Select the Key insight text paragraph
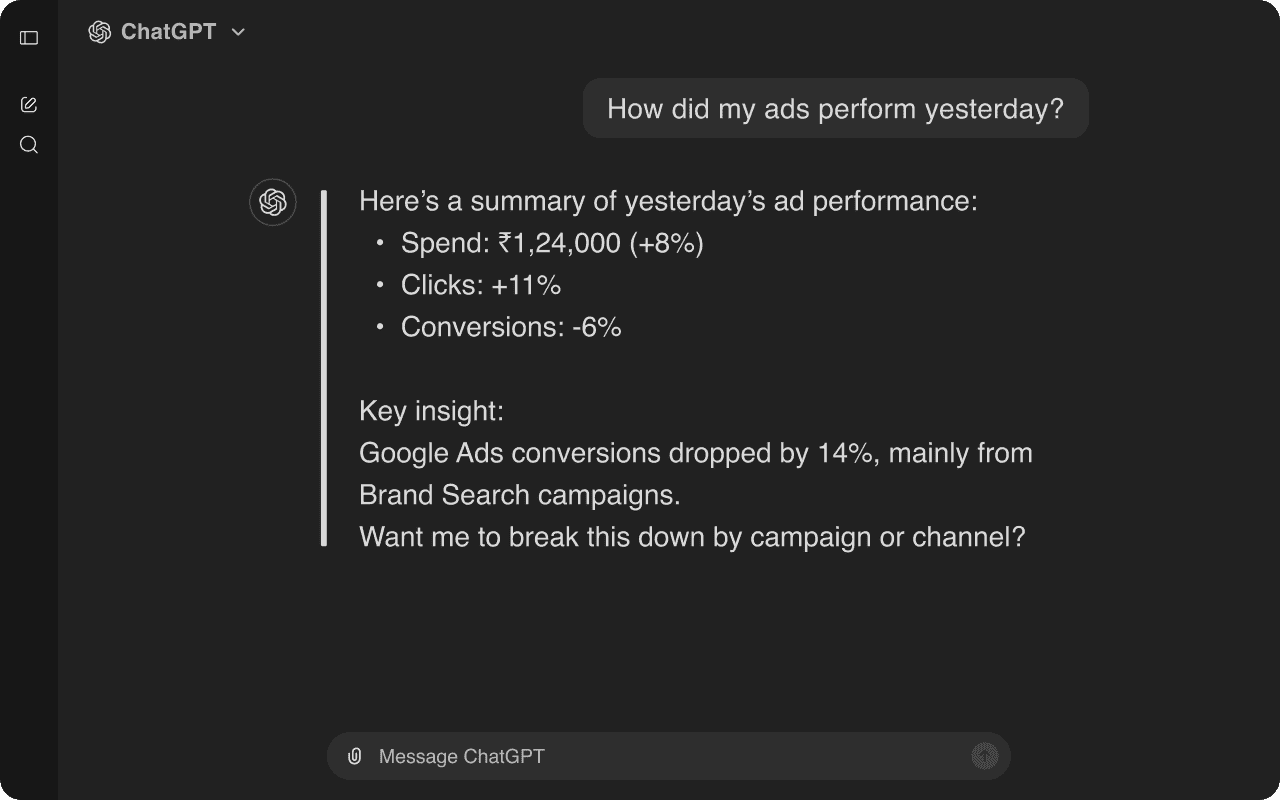This screenshot has height=800, width=1280. point(431,410)
